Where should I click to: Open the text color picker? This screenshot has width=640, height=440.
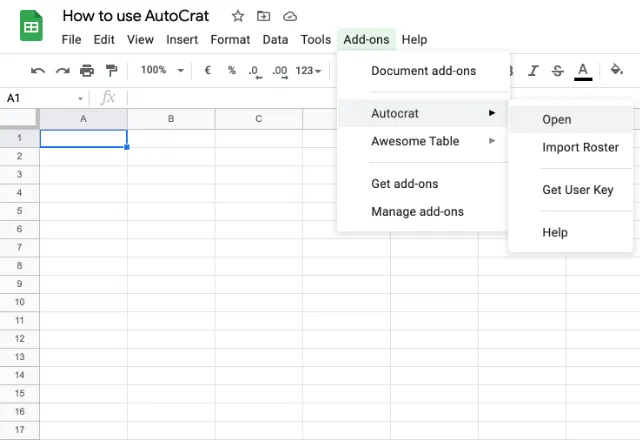tap(583, 71)
